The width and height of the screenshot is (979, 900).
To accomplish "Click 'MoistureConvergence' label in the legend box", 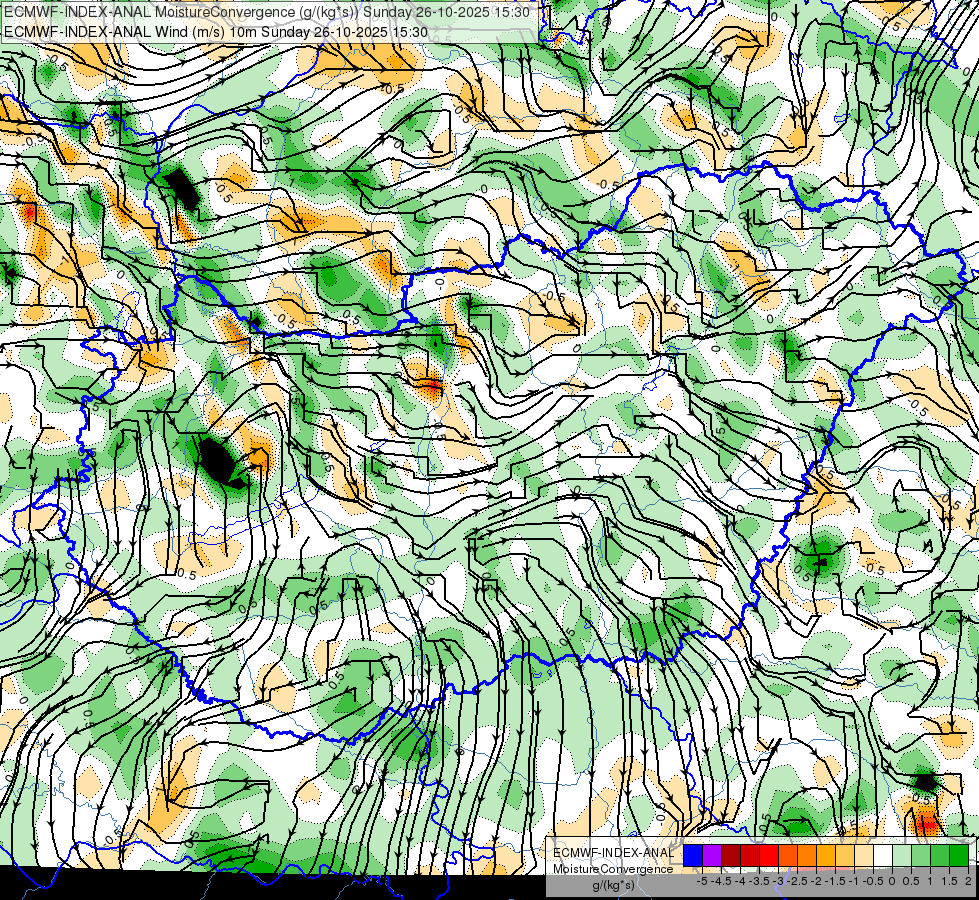I will click(x=613, y=869).
